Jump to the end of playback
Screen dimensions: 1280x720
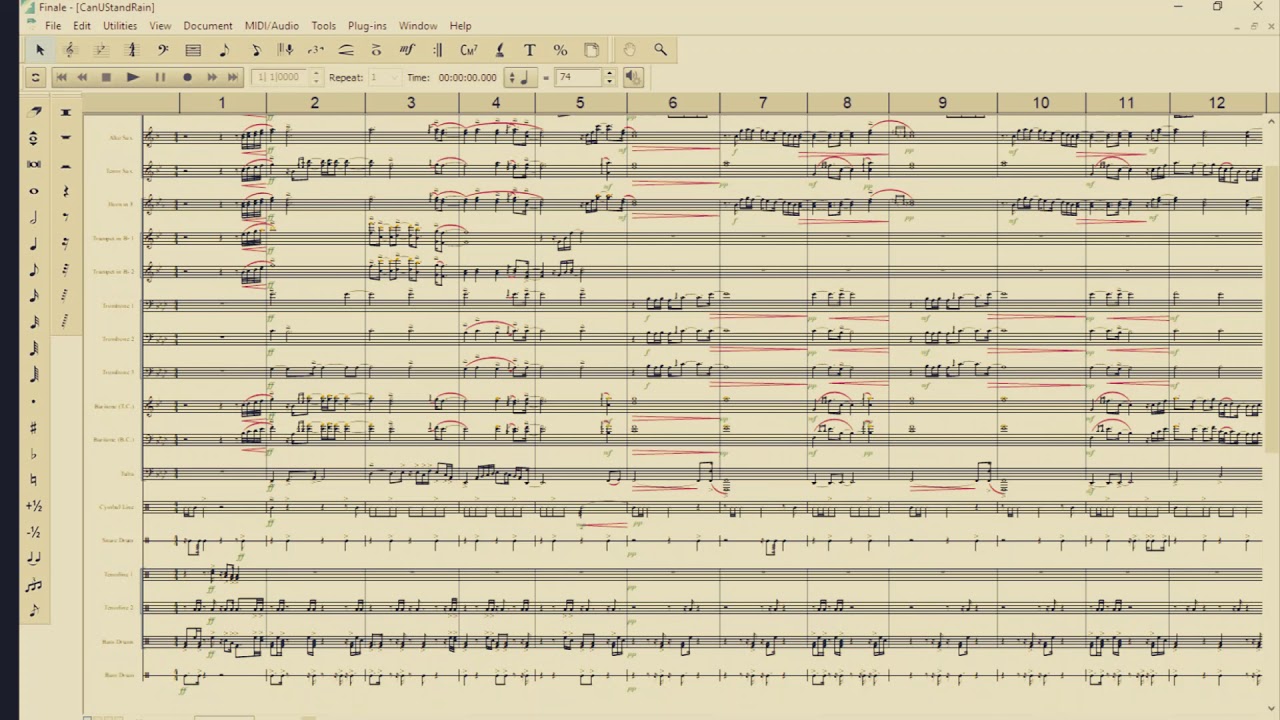tap(233, 77)
